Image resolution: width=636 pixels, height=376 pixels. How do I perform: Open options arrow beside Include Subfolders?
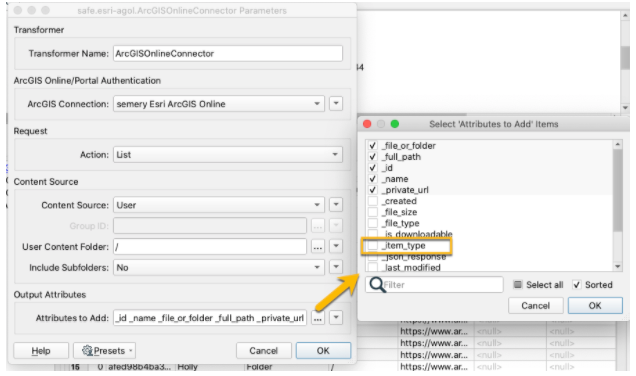(x=336, y=267)
